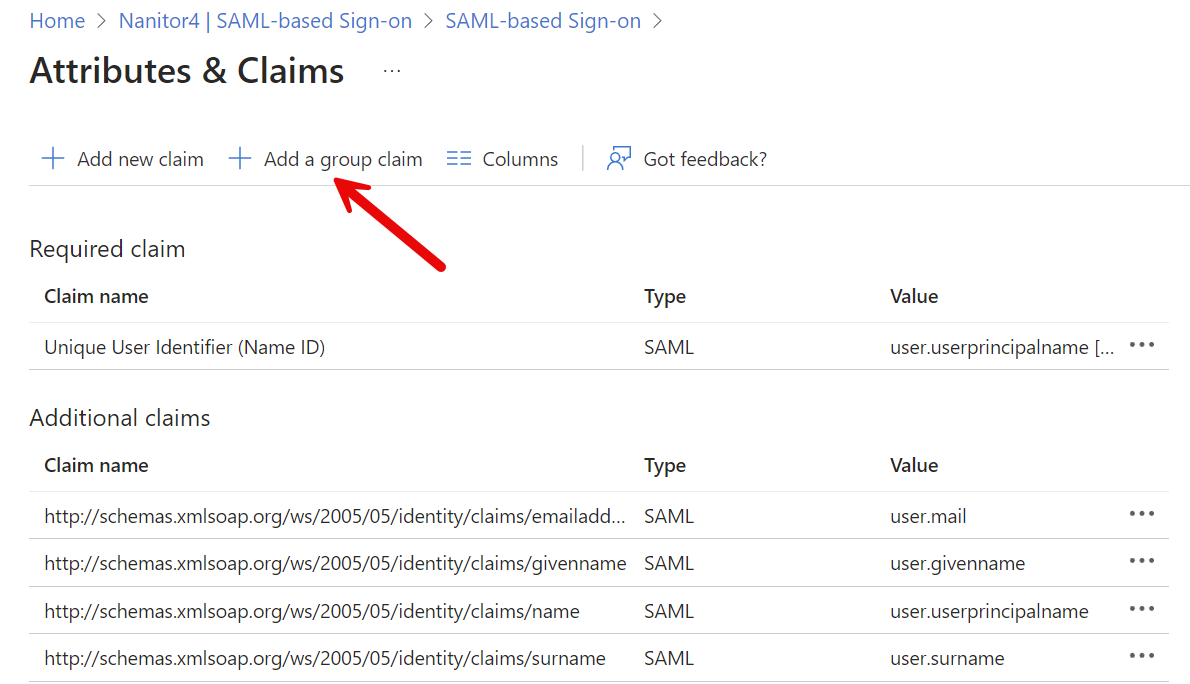The image size is (1190, 684).
Task: Open the SAML-based Sign-on breadcrumb link
Action: coord(543,21)
